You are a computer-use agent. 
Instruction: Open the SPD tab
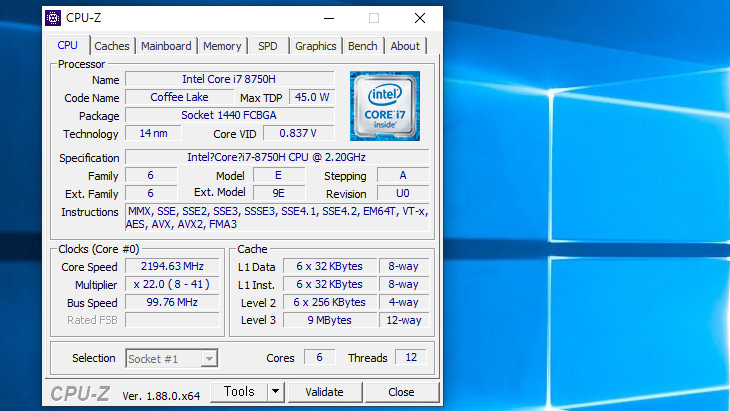(268, 46)
